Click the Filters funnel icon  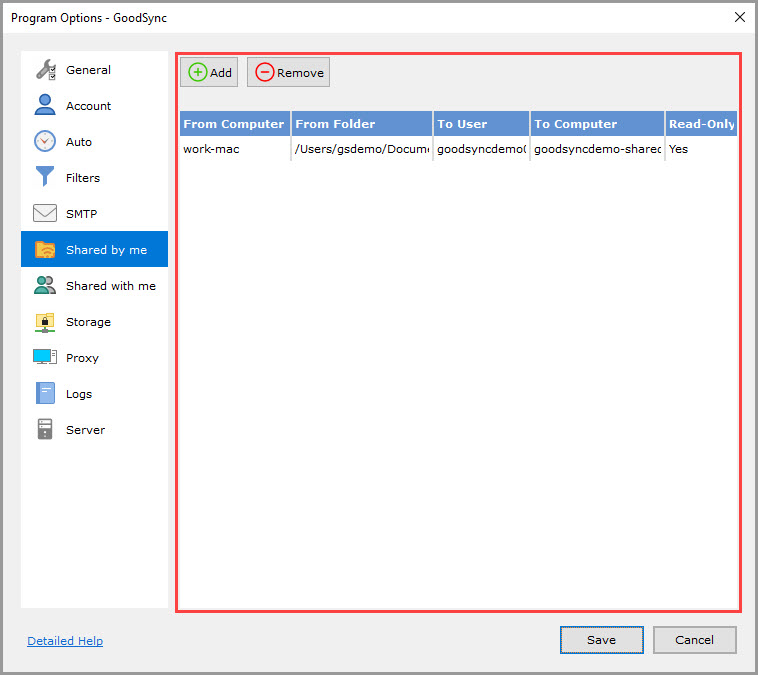pos(45,176)
